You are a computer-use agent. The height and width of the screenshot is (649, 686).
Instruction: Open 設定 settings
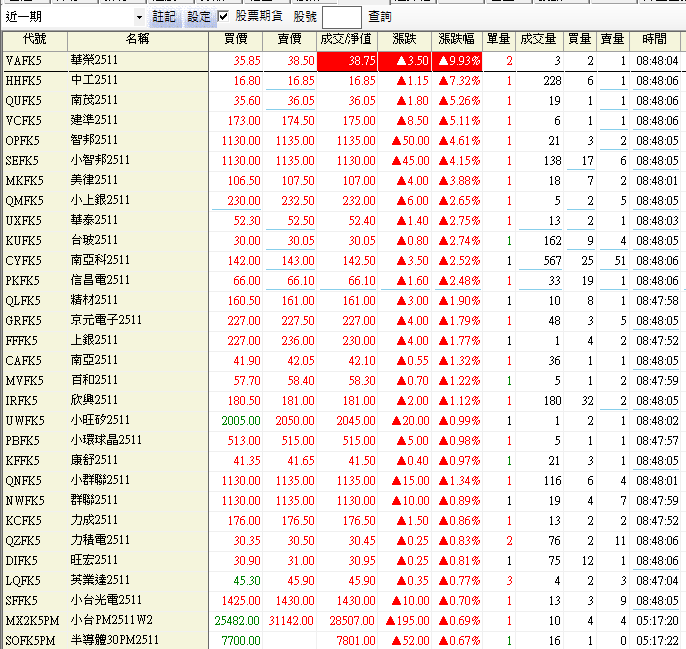199,17
